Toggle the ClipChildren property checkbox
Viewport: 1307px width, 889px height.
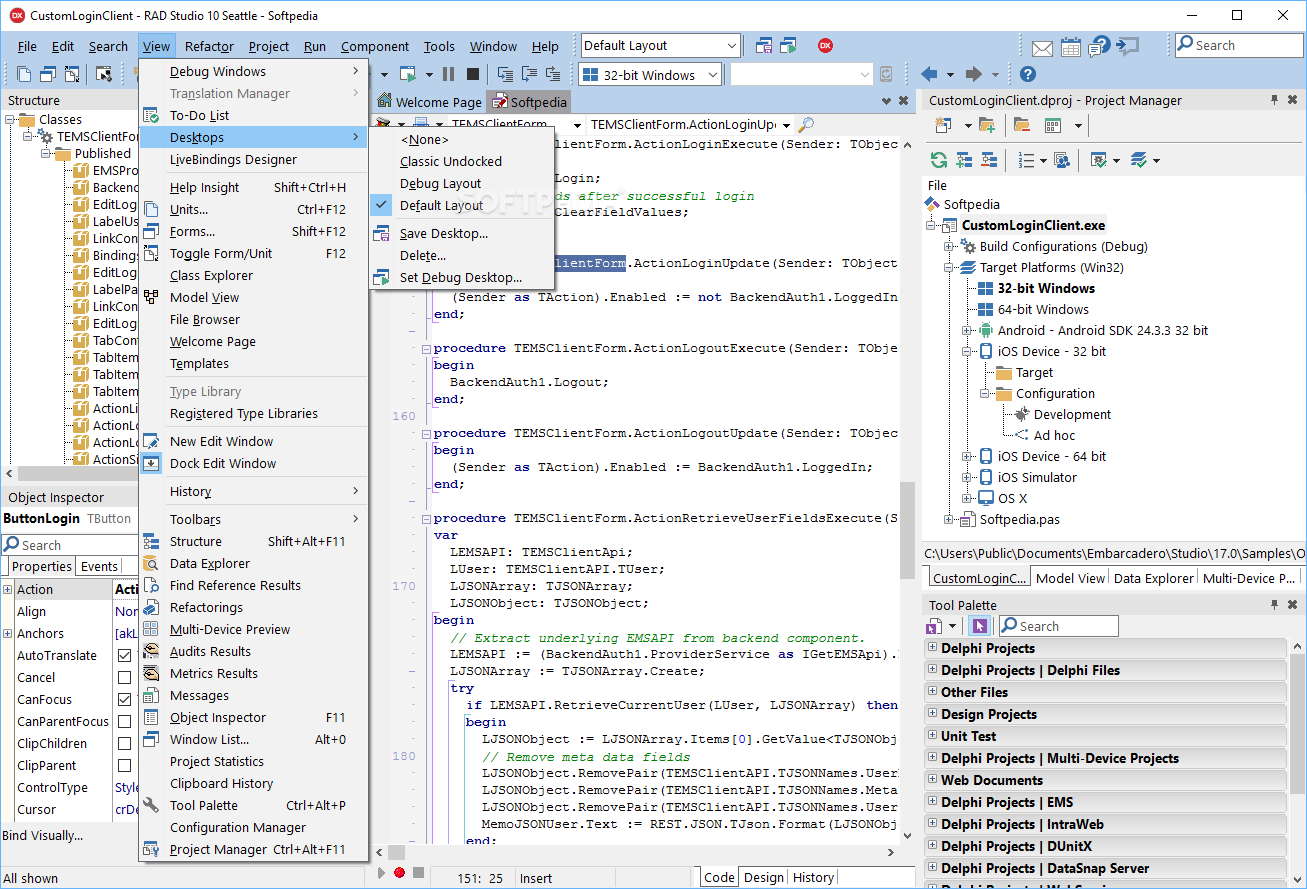[x=125, y=744]
